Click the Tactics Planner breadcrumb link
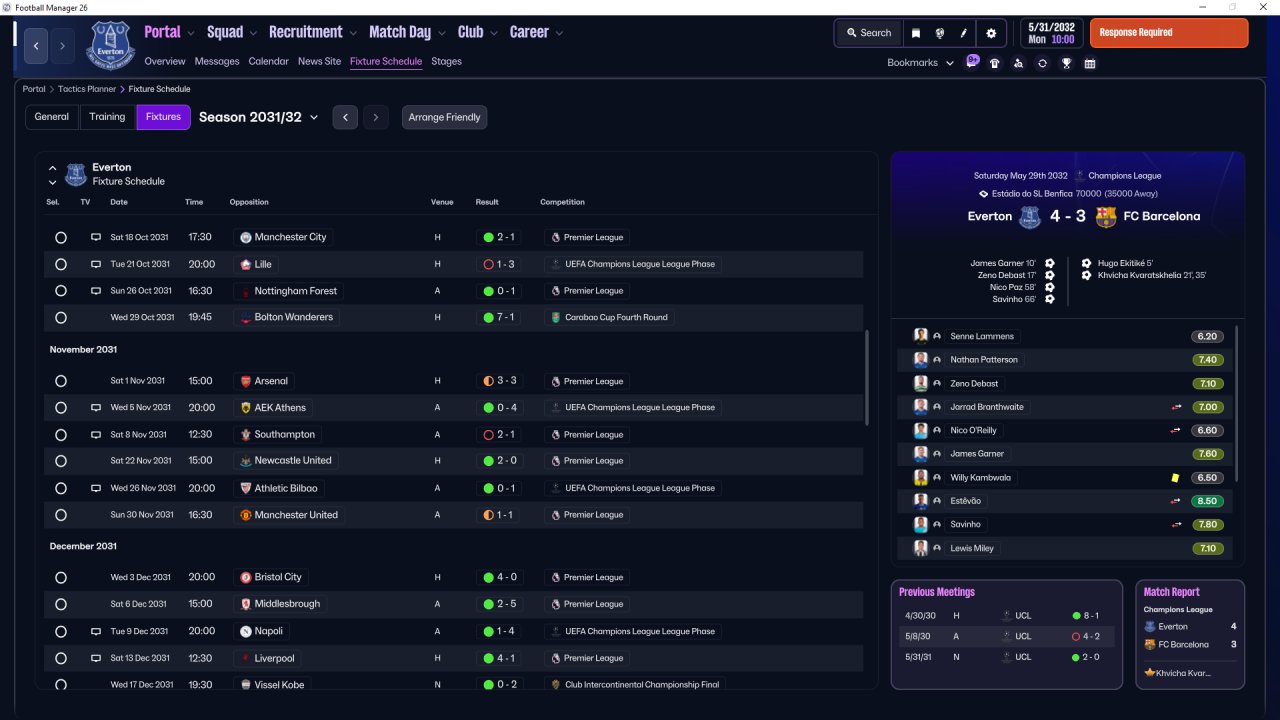This screenshot has width=1280, height=720. point(87,89)
